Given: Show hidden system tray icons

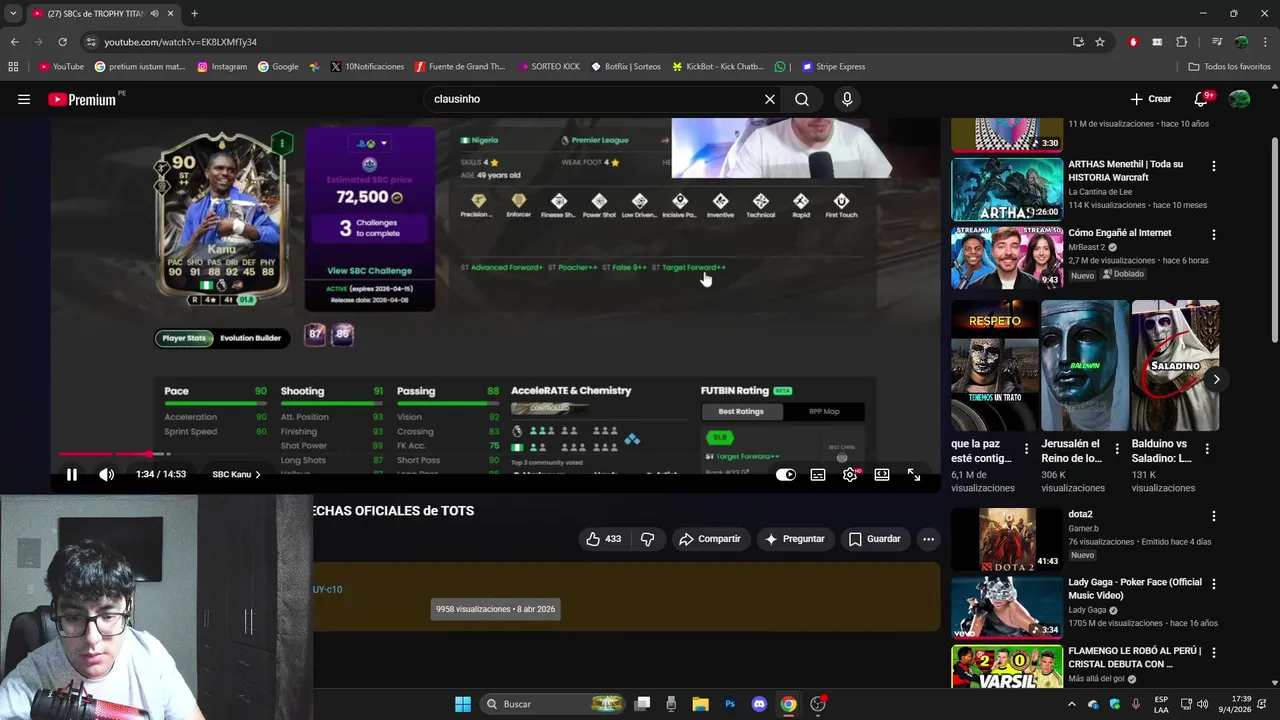Looking at the screenshot, I should click(x=1072, y=704).
